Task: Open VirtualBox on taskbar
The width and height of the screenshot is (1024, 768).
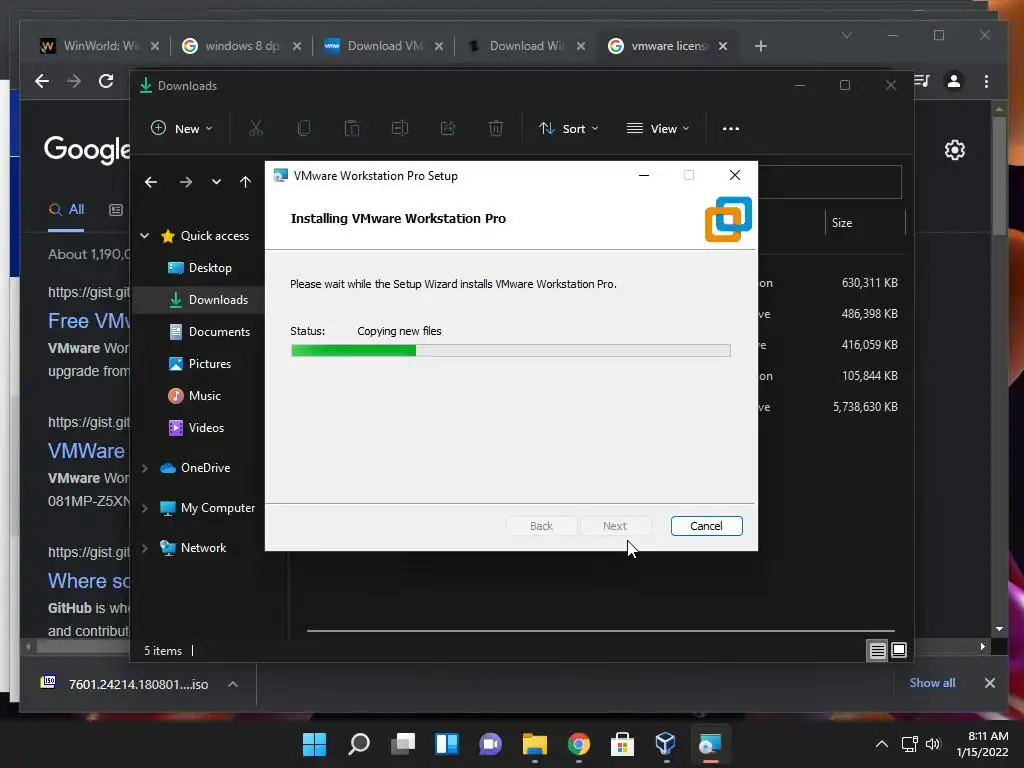Action: tap(665, 744)
